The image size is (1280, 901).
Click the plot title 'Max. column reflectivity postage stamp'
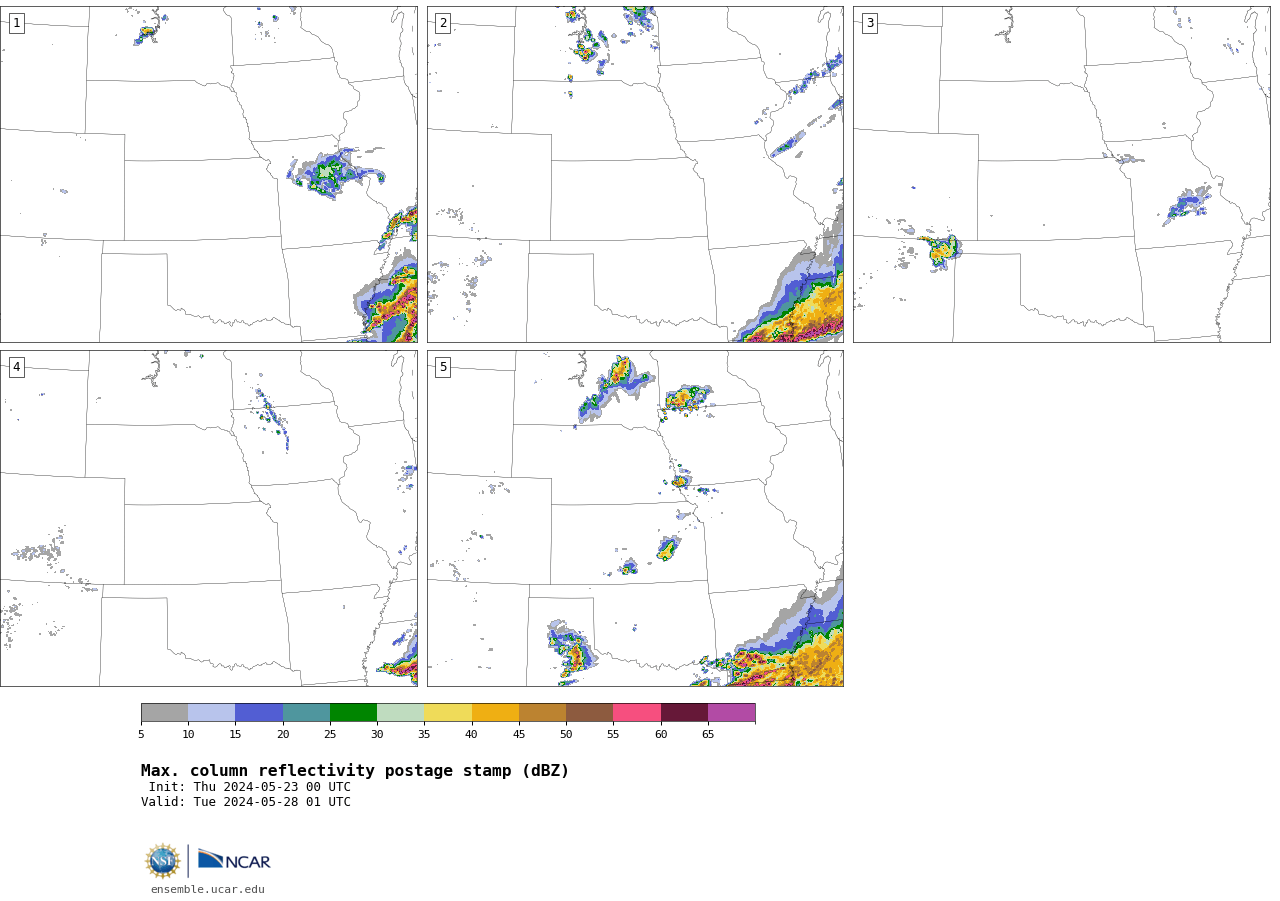(355, 771)
